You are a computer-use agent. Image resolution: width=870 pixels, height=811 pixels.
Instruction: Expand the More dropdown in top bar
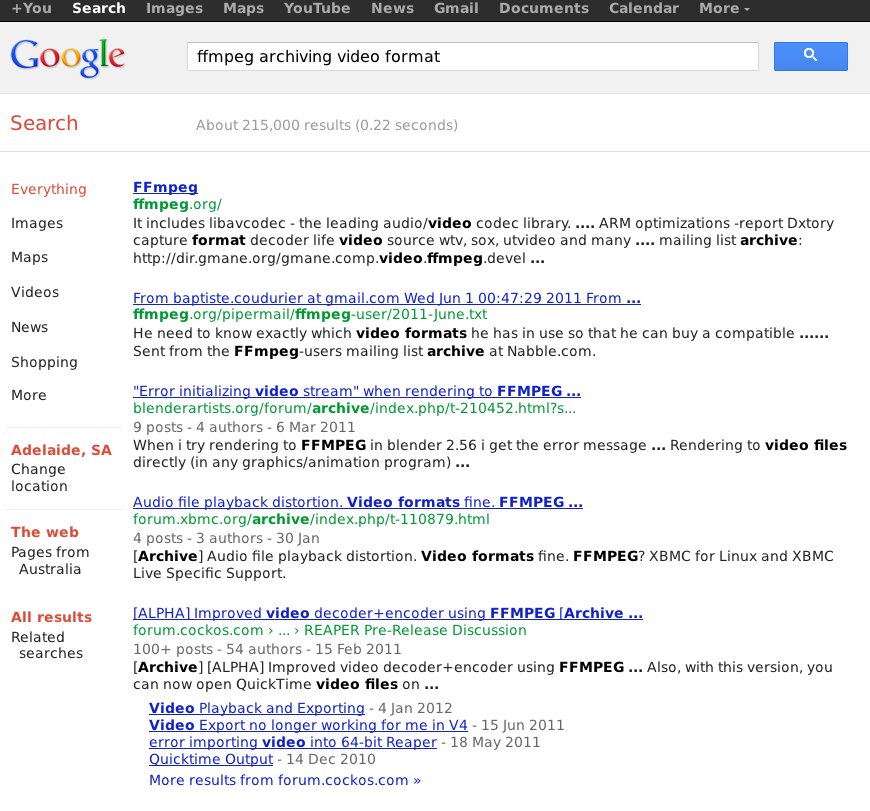pos(724,8)
